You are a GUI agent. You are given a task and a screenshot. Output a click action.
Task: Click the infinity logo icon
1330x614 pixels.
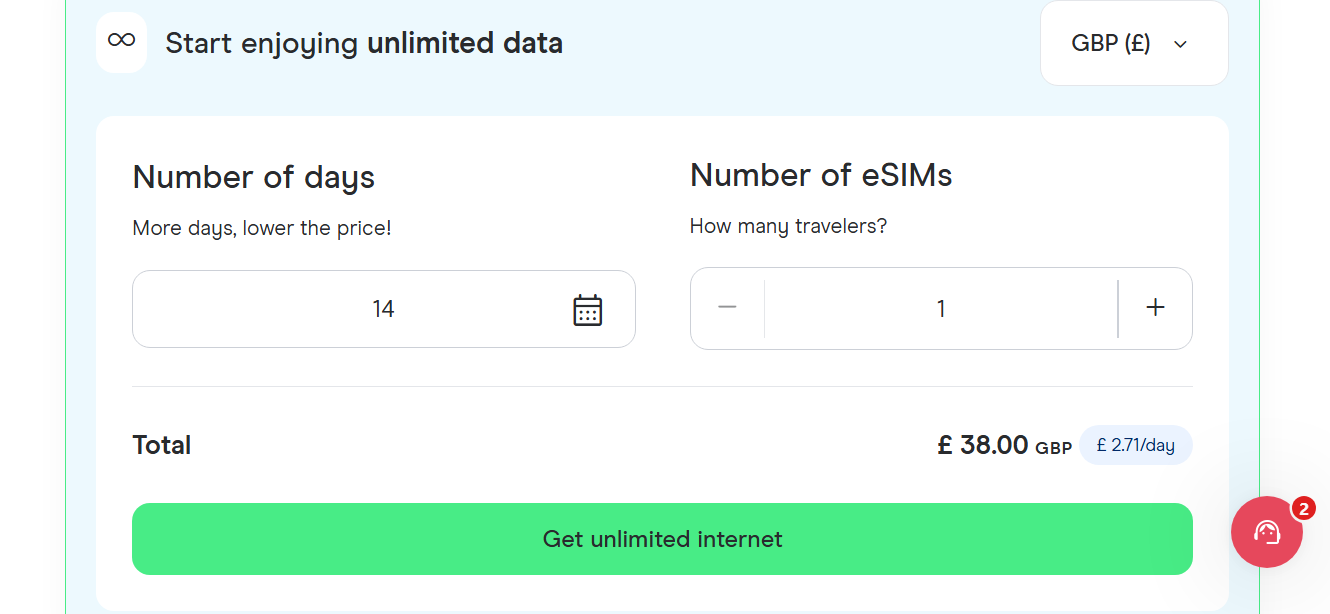click(x=121, y=42)
